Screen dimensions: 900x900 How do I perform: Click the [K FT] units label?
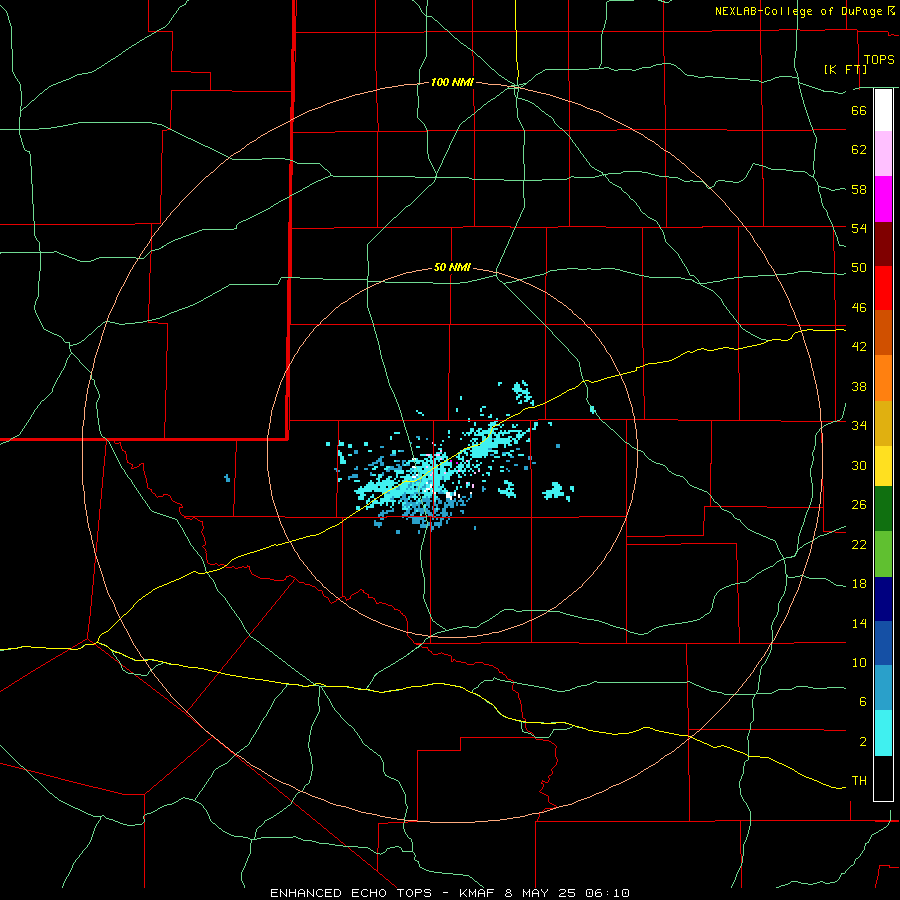(845, 69)
